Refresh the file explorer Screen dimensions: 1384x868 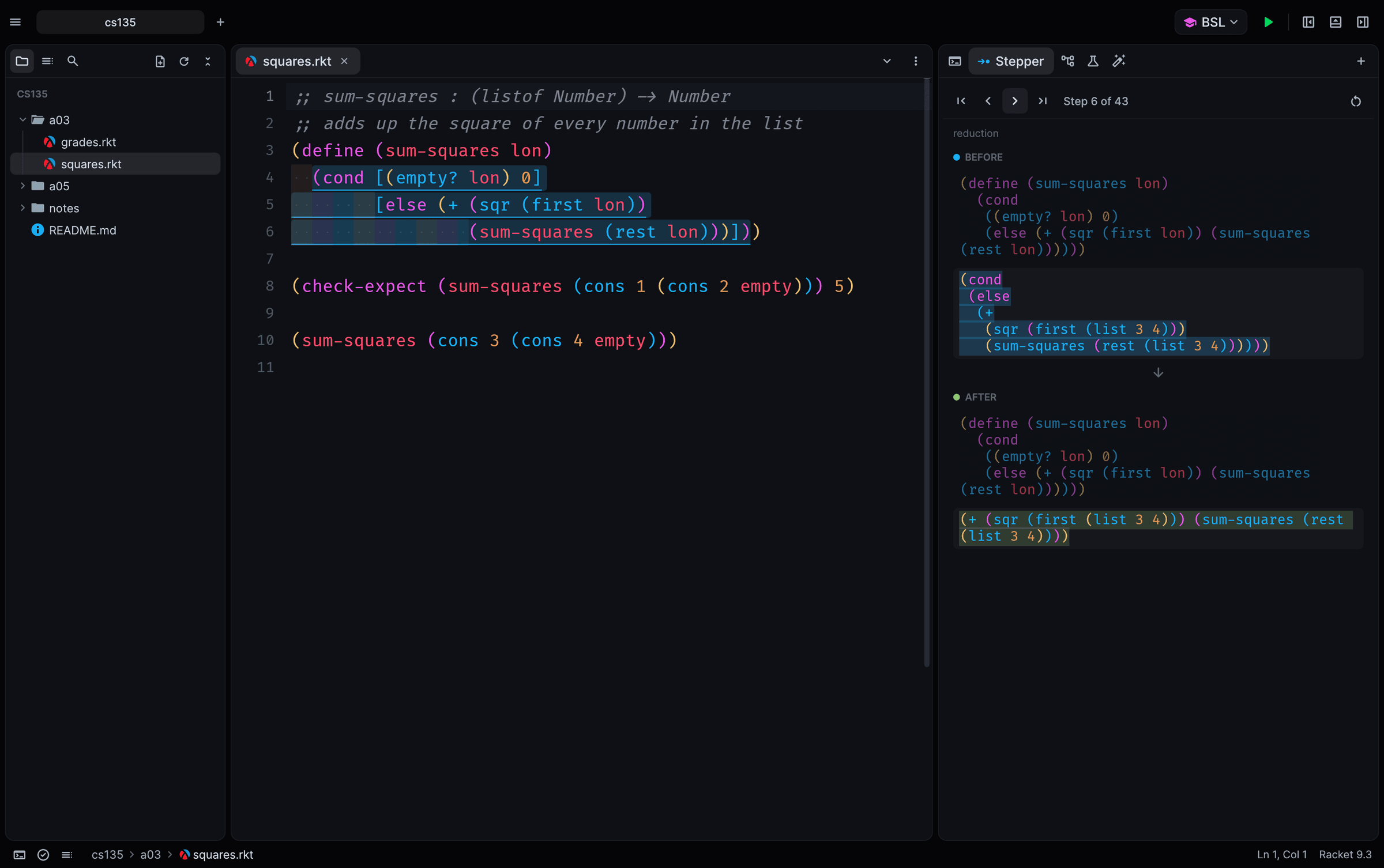point(184,61)
